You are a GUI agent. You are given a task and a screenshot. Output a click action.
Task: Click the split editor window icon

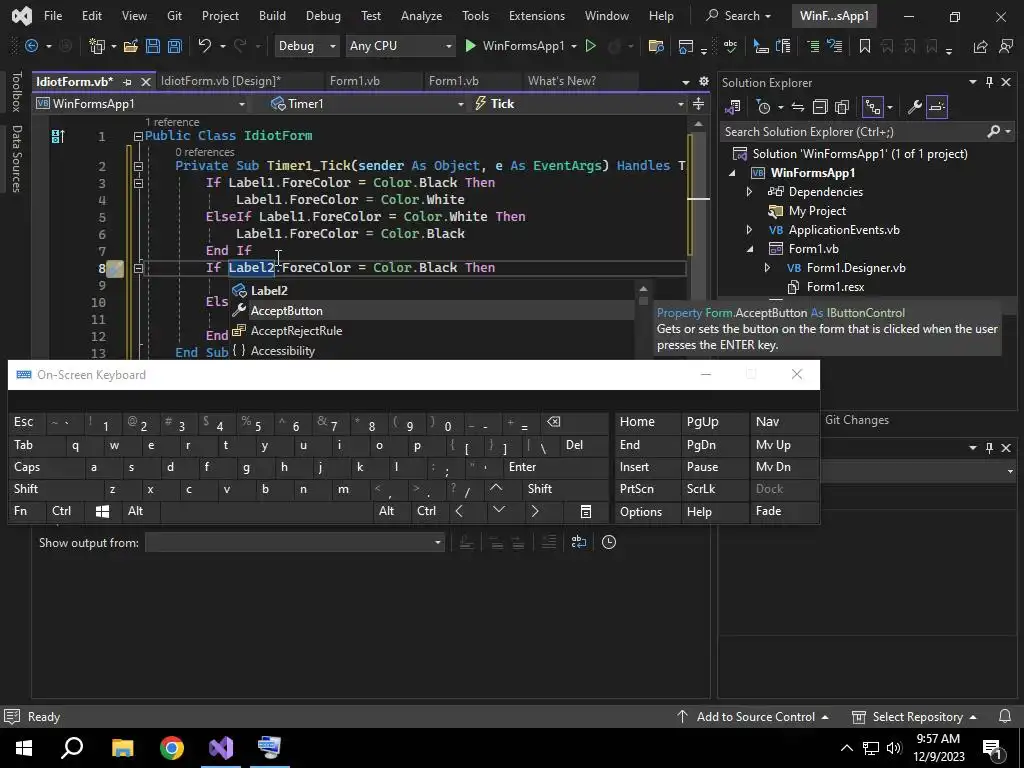(x=698, y=104)
